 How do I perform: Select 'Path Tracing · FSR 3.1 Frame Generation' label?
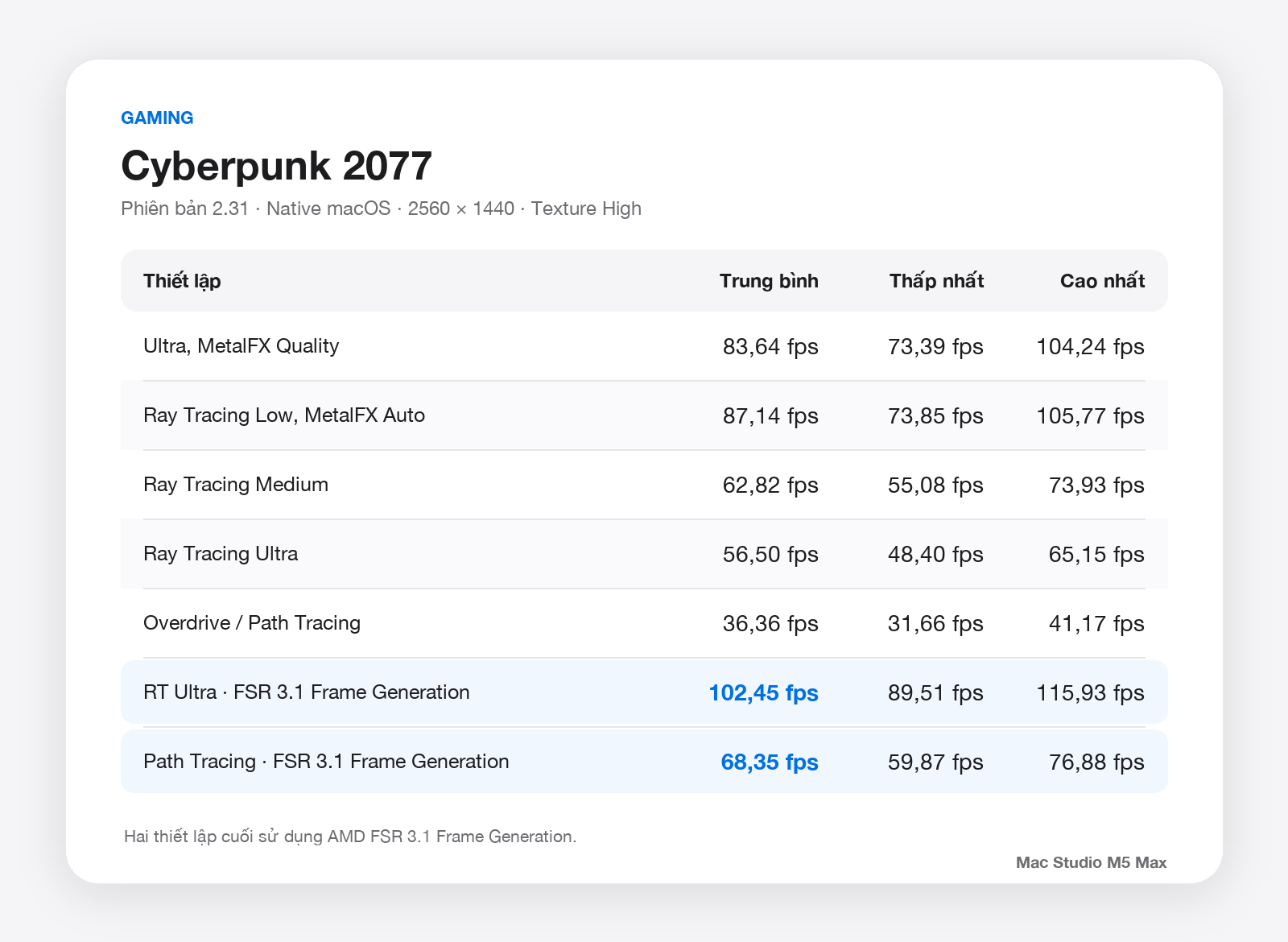click(x=326, y=762)
